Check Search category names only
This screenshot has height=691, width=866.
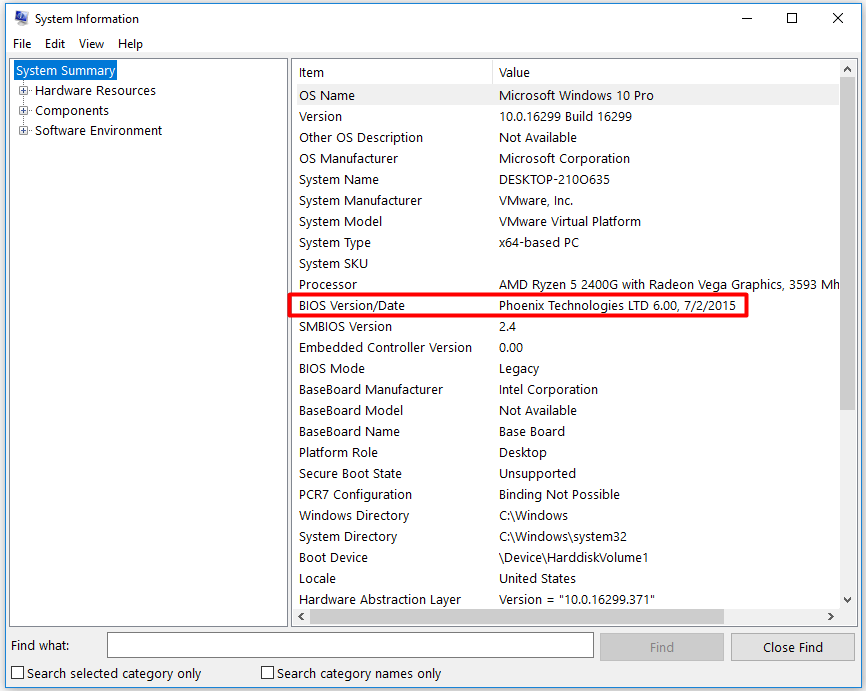pos(267,673)
